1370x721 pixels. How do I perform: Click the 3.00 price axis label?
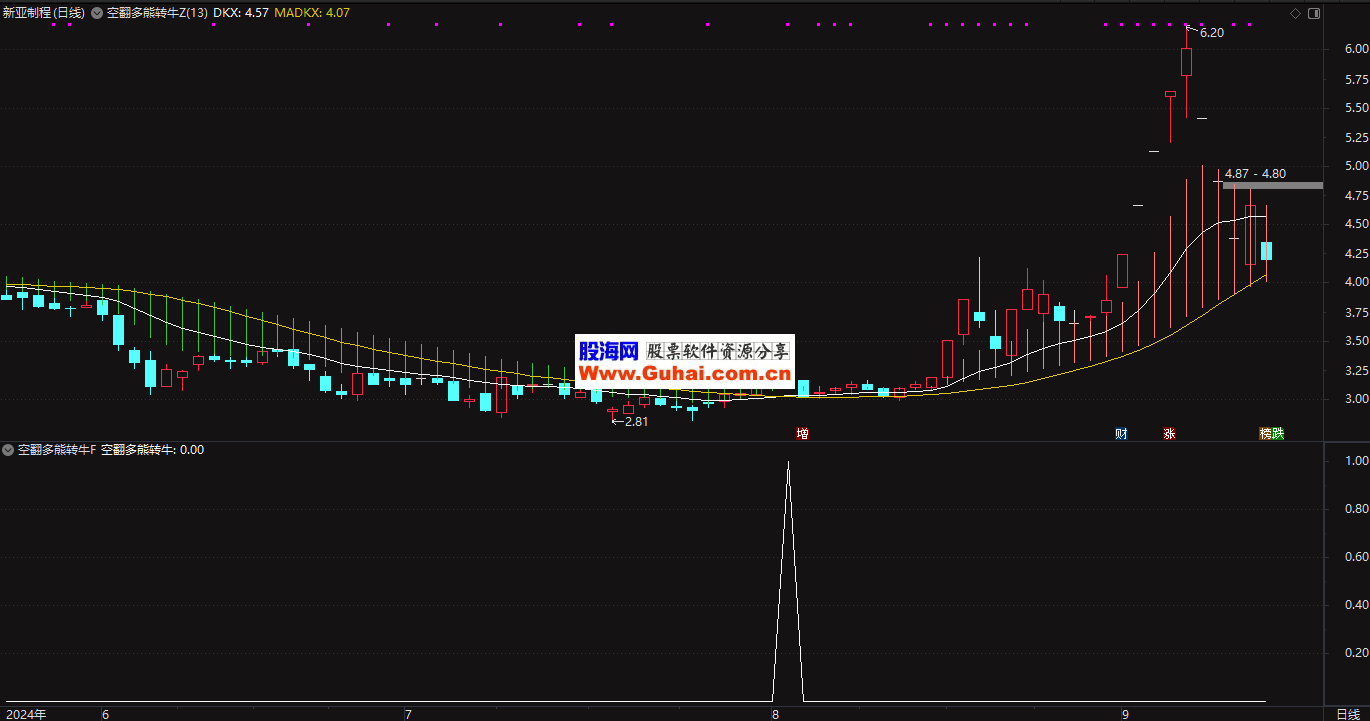tap(1356, 399)
